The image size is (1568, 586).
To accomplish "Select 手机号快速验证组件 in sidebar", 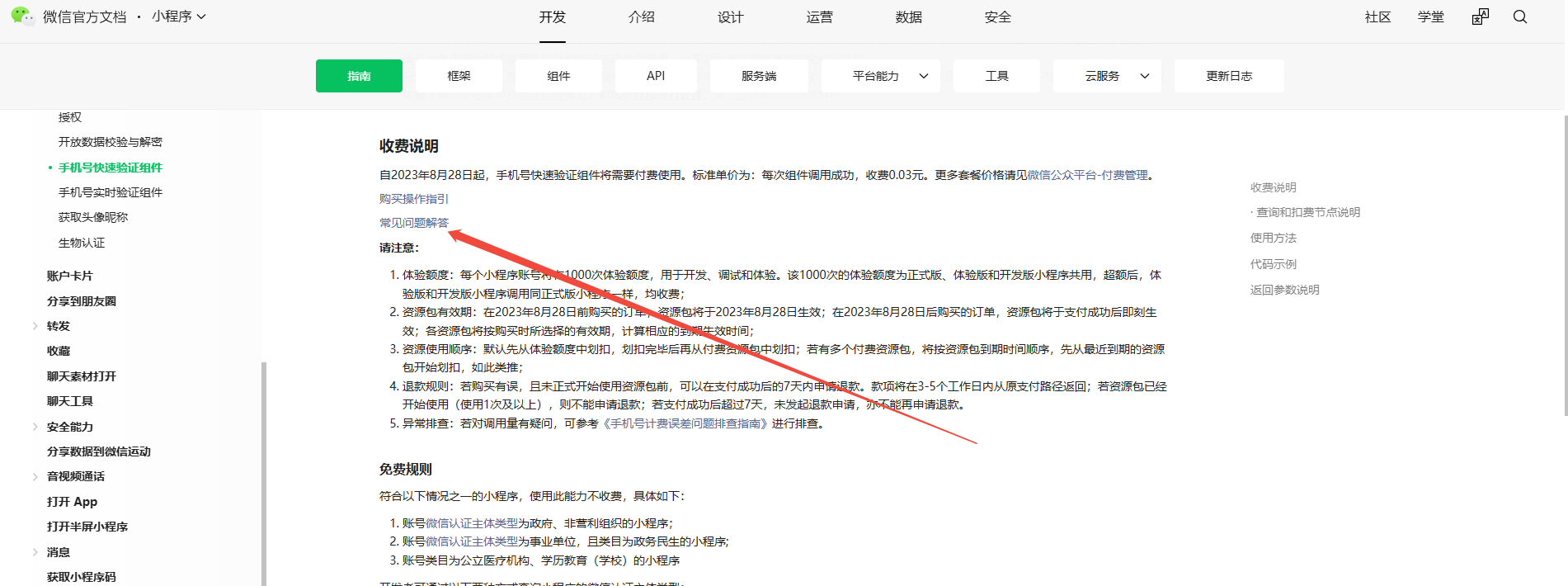I will [111, 168].
